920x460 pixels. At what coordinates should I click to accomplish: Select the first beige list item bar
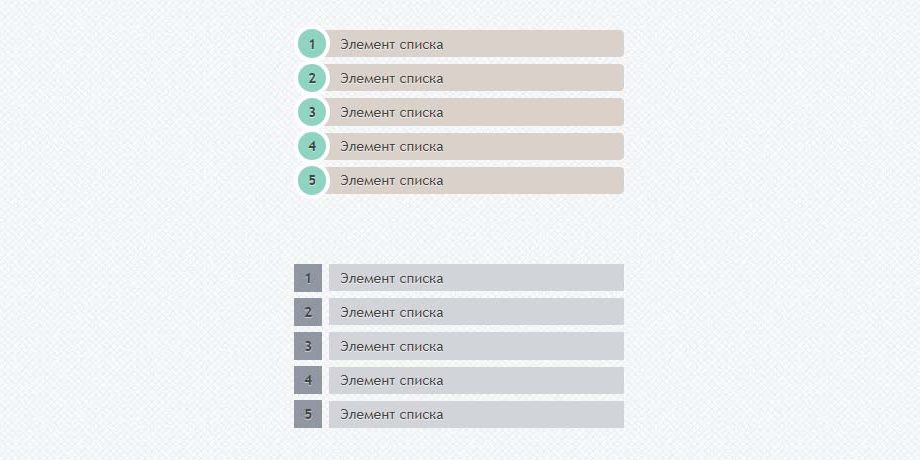476,44
